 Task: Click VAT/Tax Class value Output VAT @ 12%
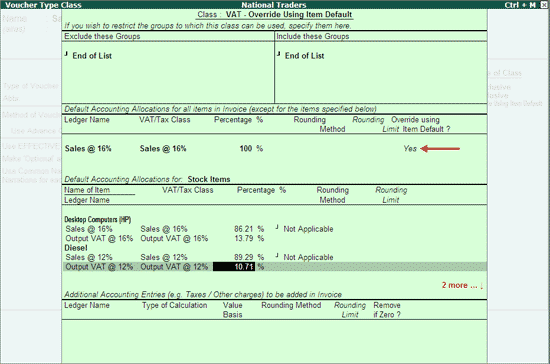(174, 267)
